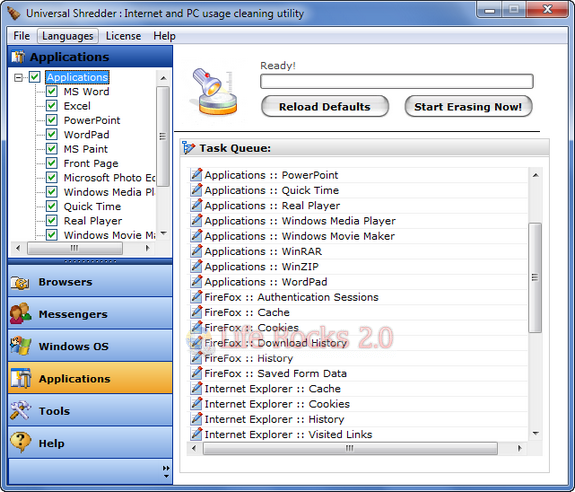Click tree panel scroll right arrow

(x=148, y=248)
